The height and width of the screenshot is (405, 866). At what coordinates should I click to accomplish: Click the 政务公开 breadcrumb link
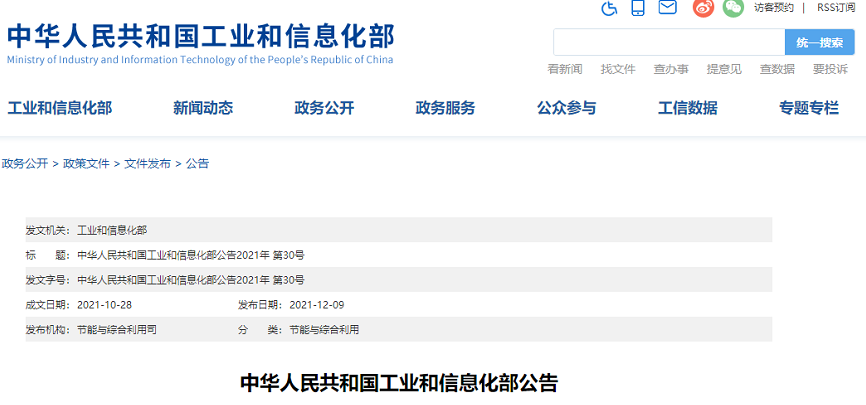[x=25, y=164]
